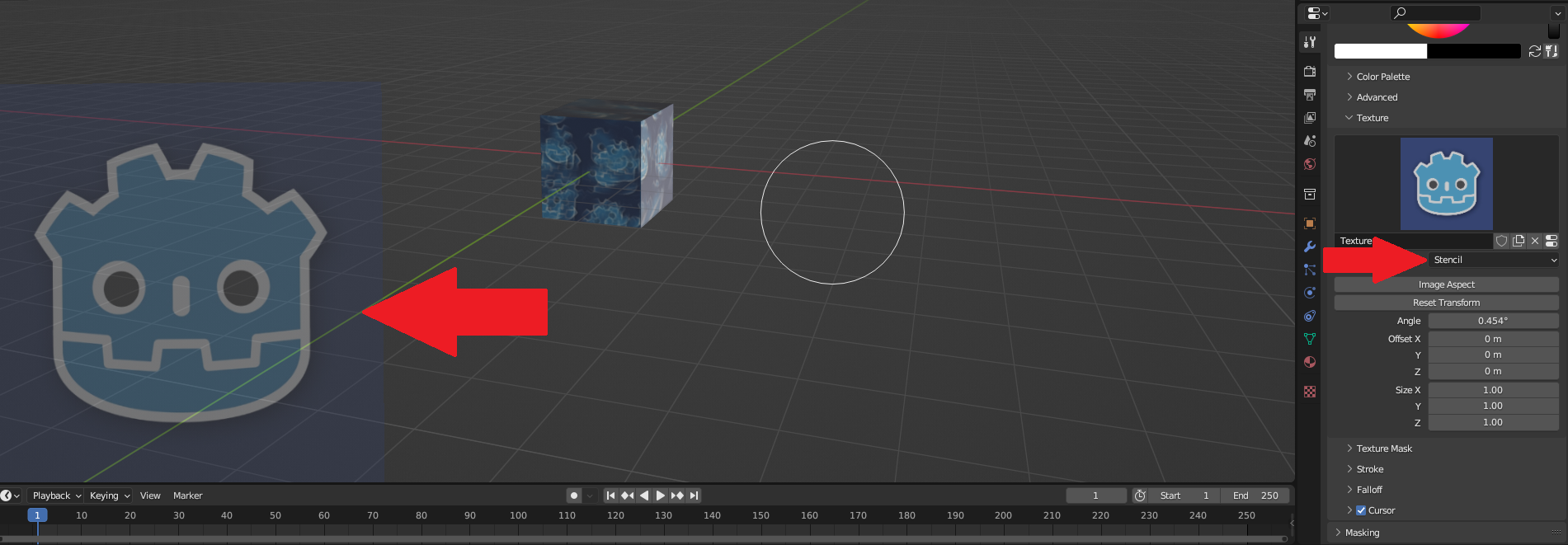The width and height of the screenshot is (1568, 545).
Task: Open the Render properties tab
Action: coord(1310,72)
